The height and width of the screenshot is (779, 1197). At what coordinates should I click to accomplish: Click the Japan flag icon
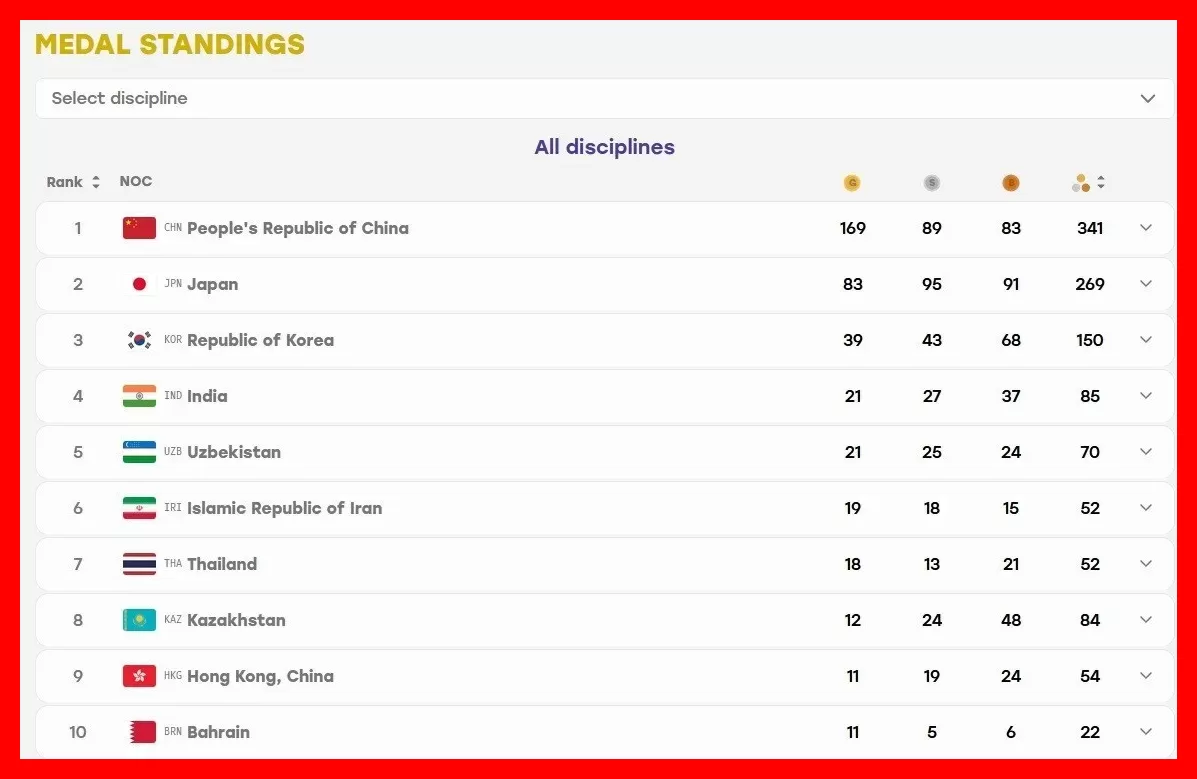pyautogui.click(x=139, y=284)
